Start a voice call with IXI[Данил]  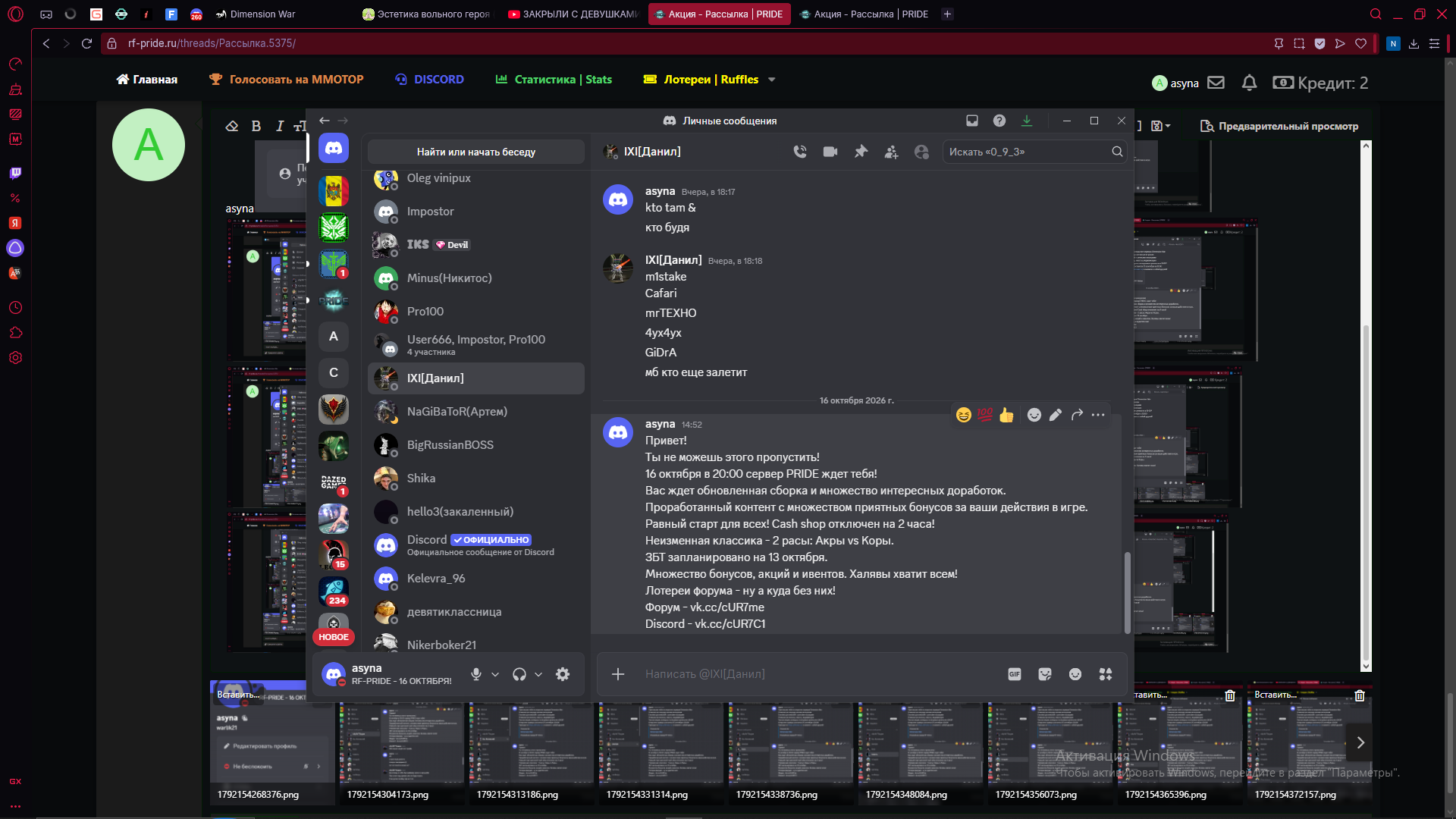click(800, 152)
